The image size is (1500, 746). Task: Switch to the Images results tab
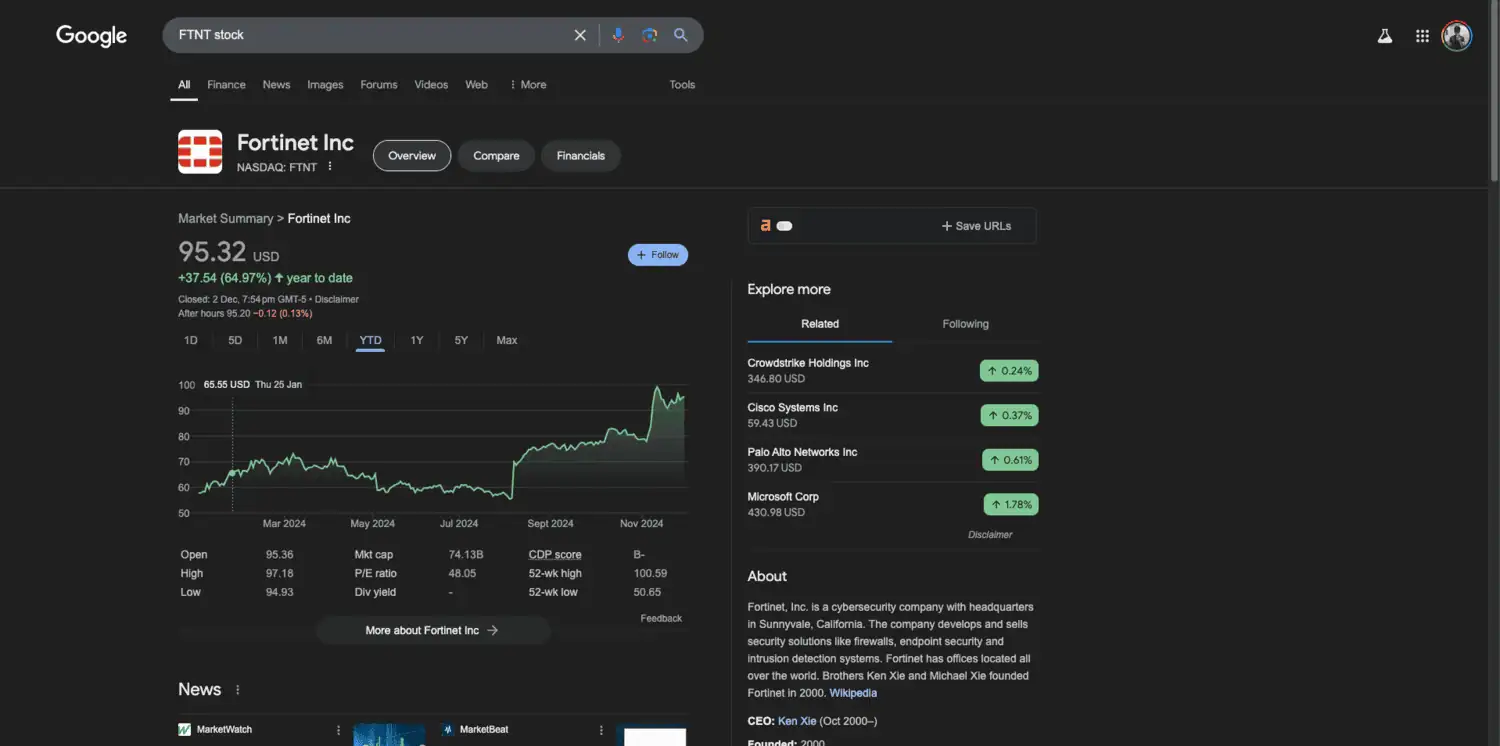[x=325, y=85]
